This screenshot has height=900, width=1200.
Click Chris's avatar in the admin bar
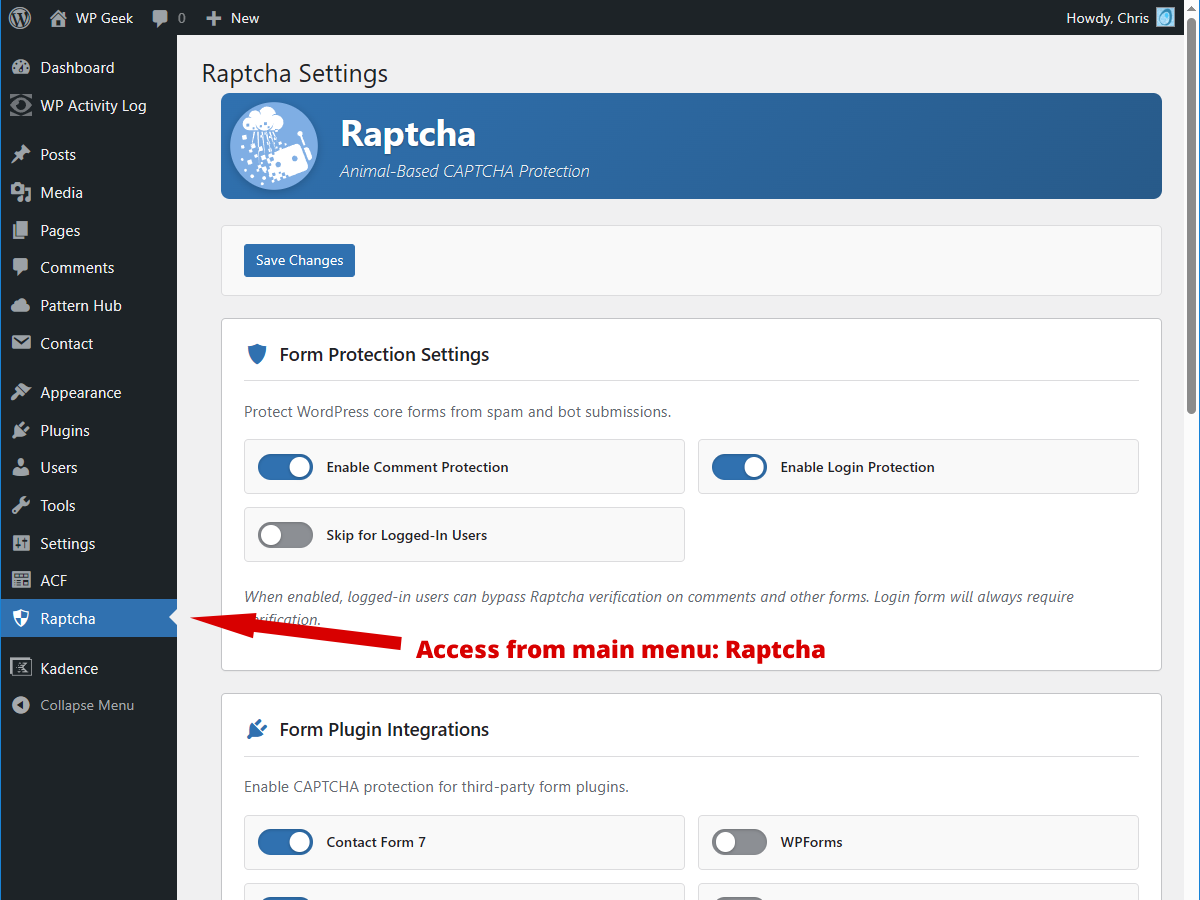click(x=1165, y=18)
